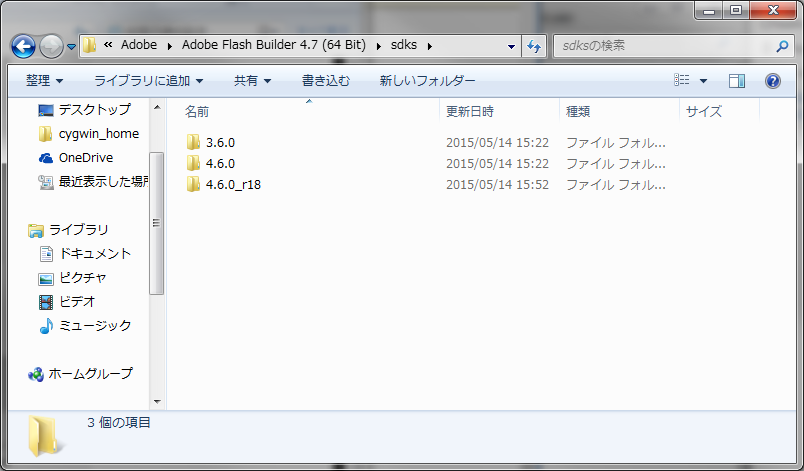The width and height of the screenshot is (804, 471).
Task: Click the folder icon in address bar
Action: point(89,45)
